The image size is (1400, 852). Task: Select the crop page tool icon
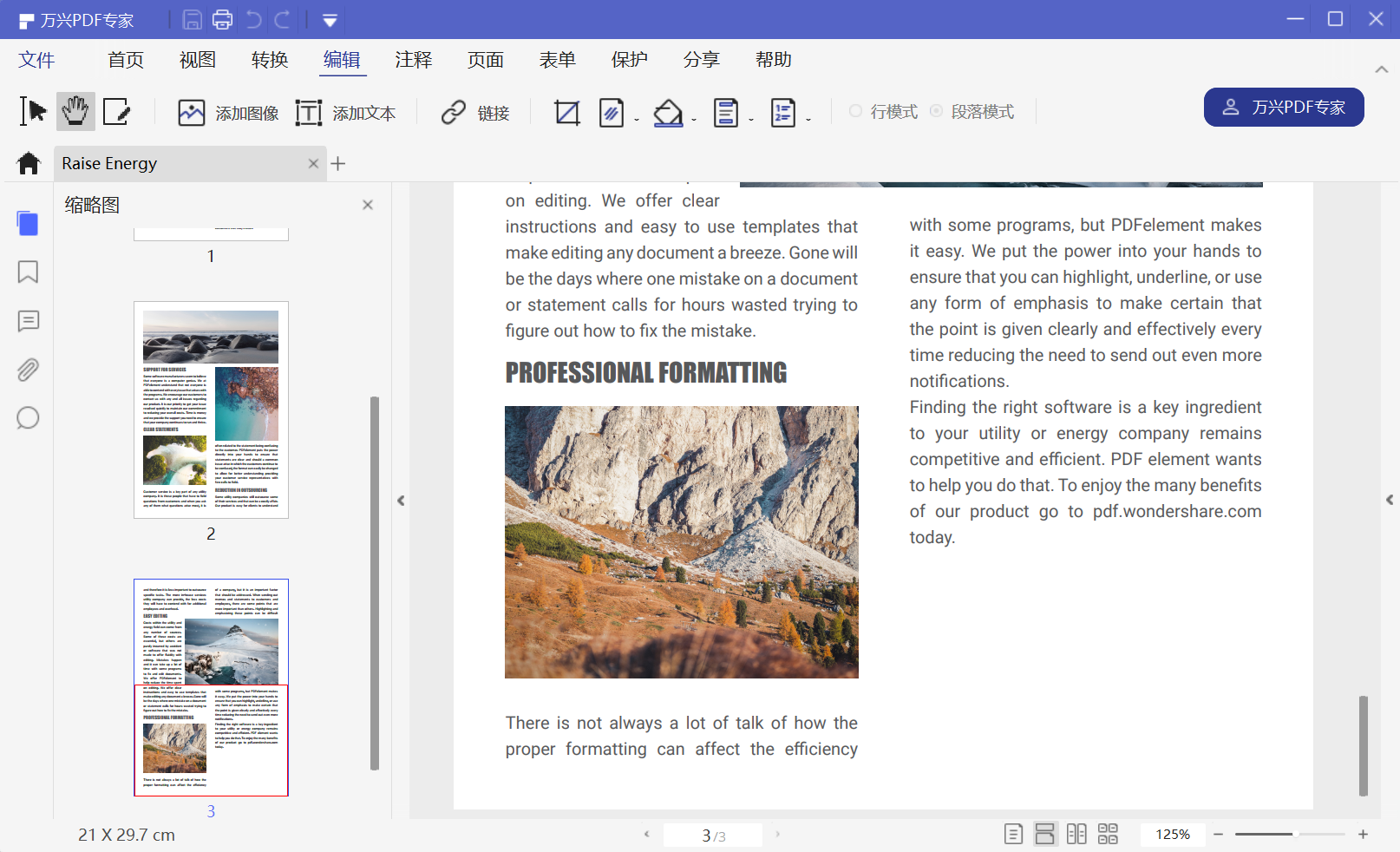tap(566, 113)
